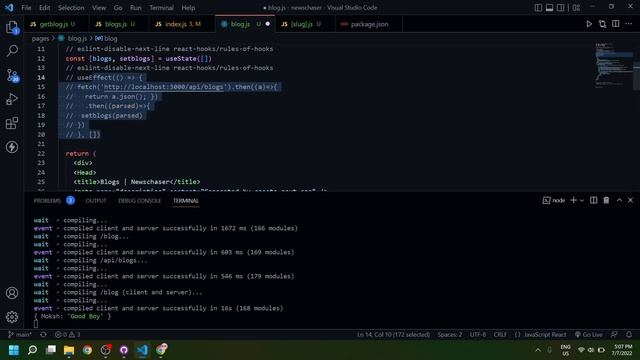The width and height of the screenshot is (640, 360).
Task: Toggle the secondary side bar layout icon
Action: tap(560, 7)
